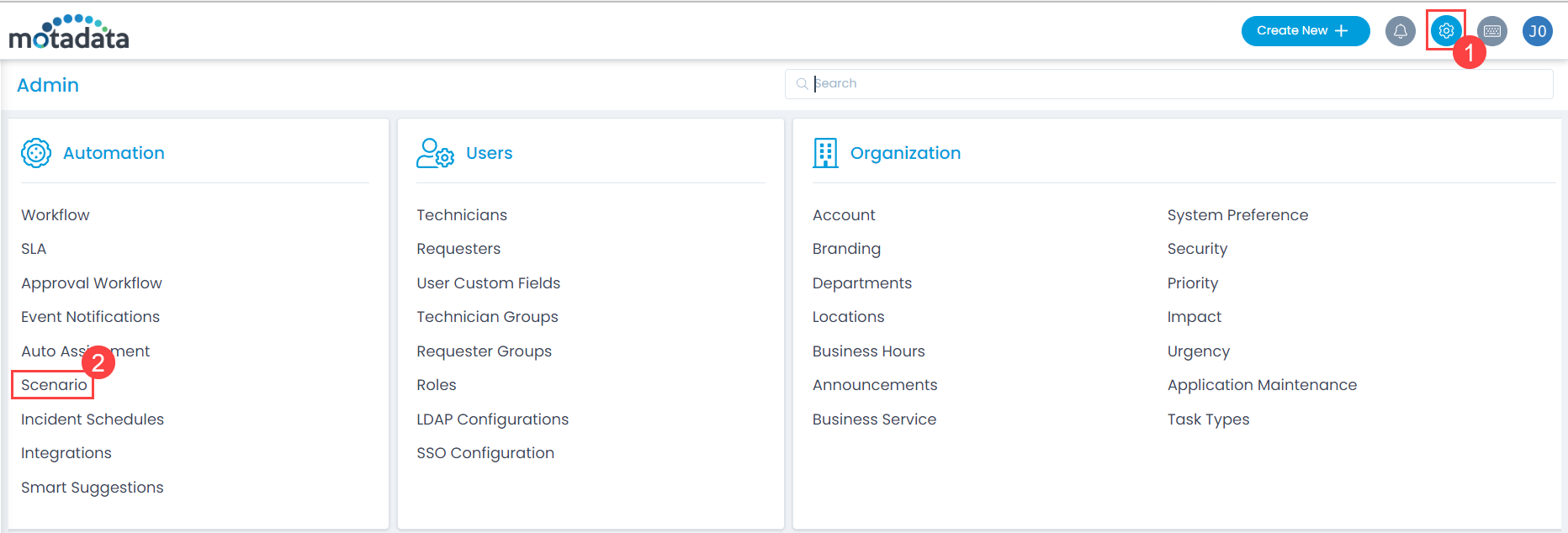The image size is (1568, 533).
Task: Click the notification bell icon
Action: (1400, 31)
